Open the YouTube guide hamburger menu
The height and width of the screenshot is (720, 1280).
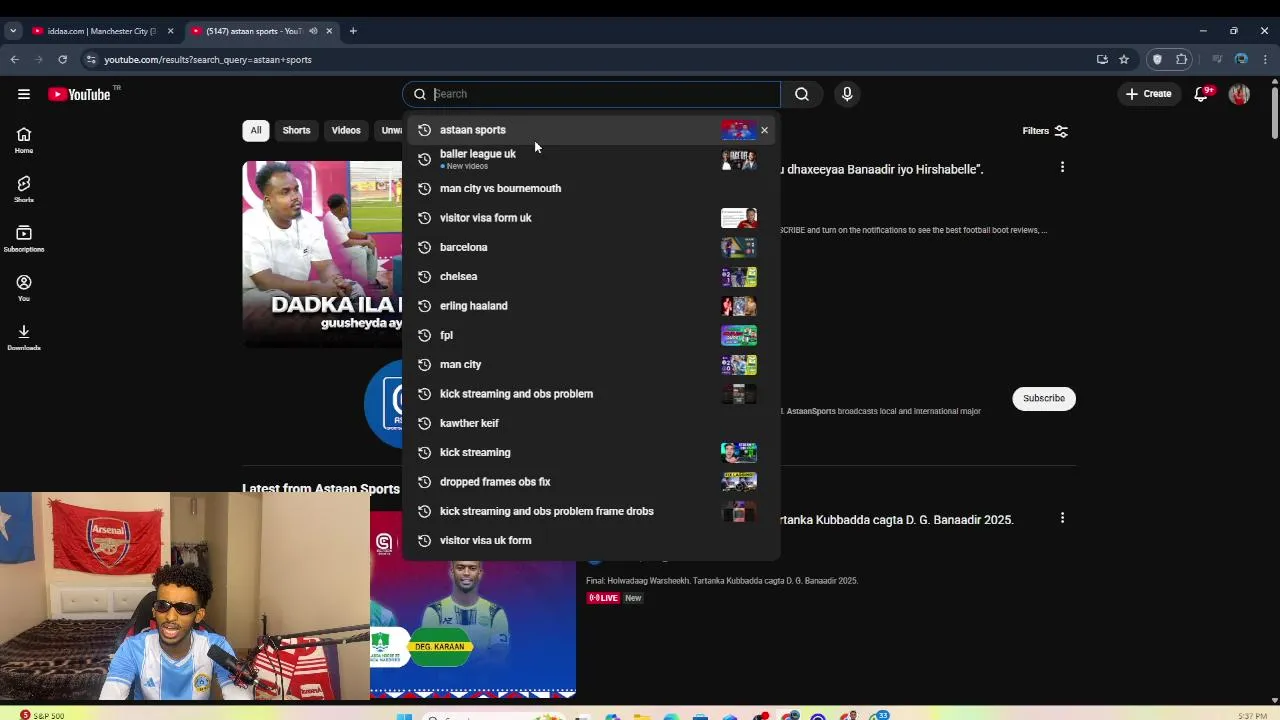pos(24,94)
